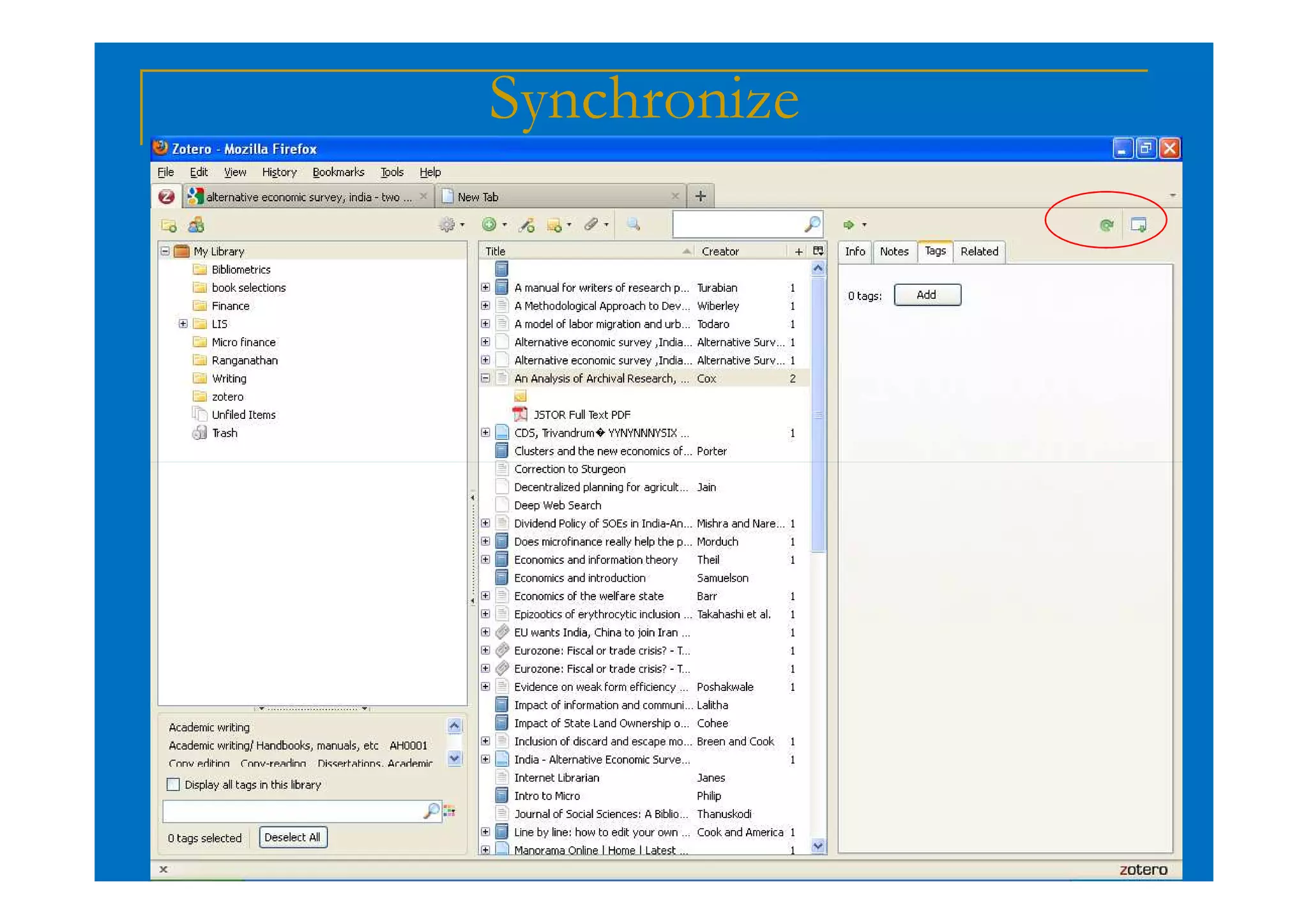Check Display all tags in this library
This screenshot has height=924, width=1308.
tap(173, 784)
